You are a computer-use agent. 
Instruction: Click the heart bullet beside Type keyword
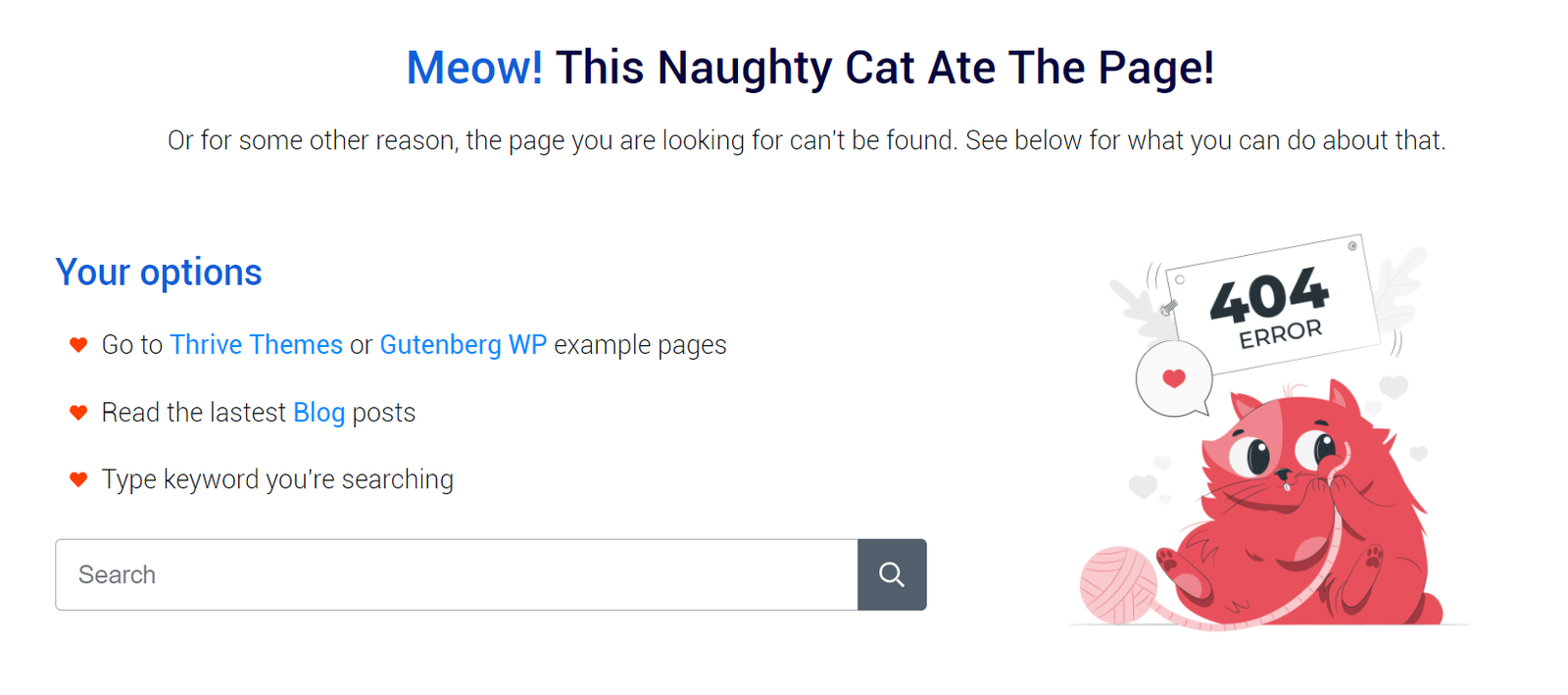point(78,479)
